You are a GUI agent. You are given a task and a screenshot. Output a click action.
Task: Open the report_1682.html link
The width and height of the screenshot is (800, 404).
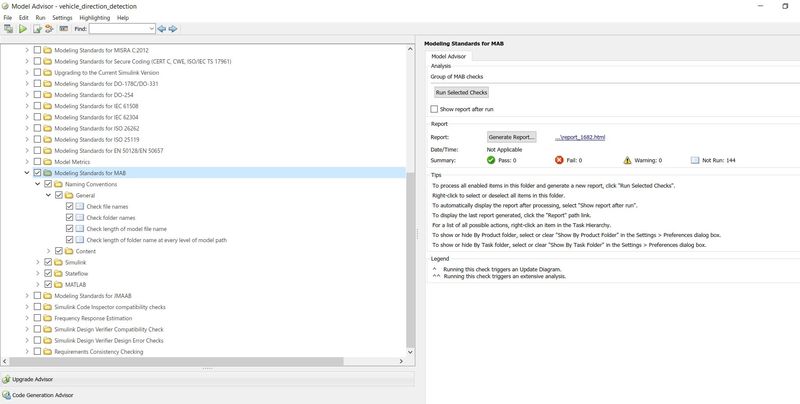(580, 137)
